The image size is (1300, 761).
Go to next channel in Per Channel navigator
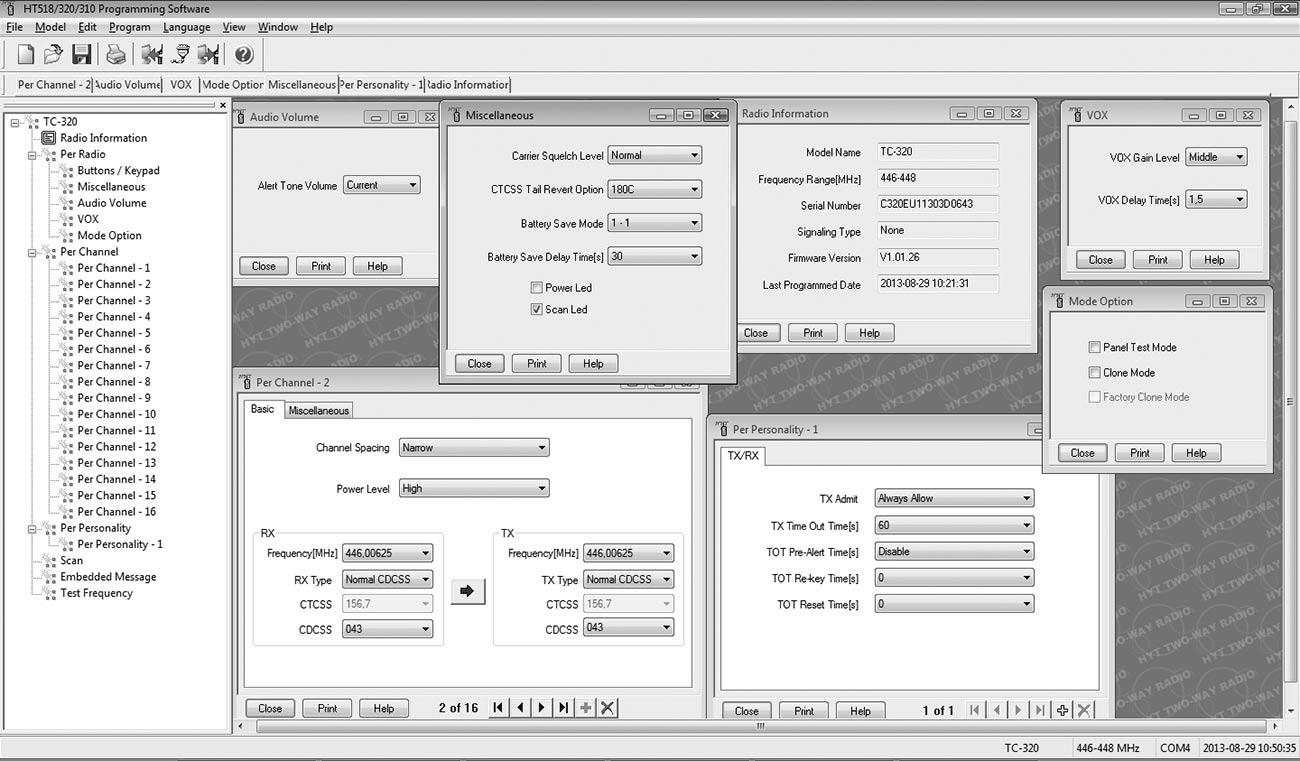click(x=541, y=708)
